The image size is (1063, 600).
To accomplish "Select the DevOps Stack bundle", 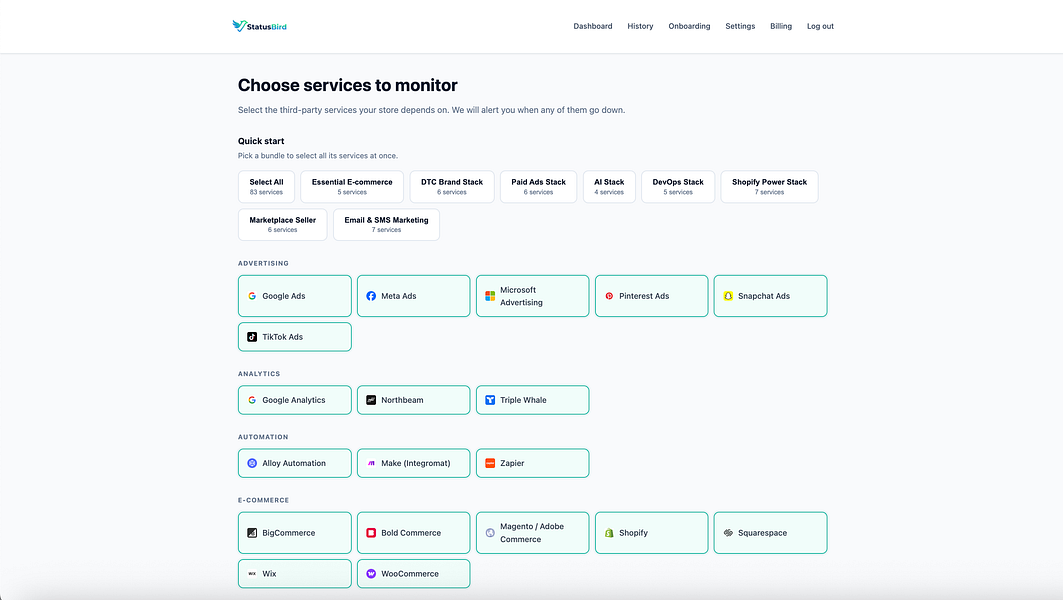I will 678,186.
